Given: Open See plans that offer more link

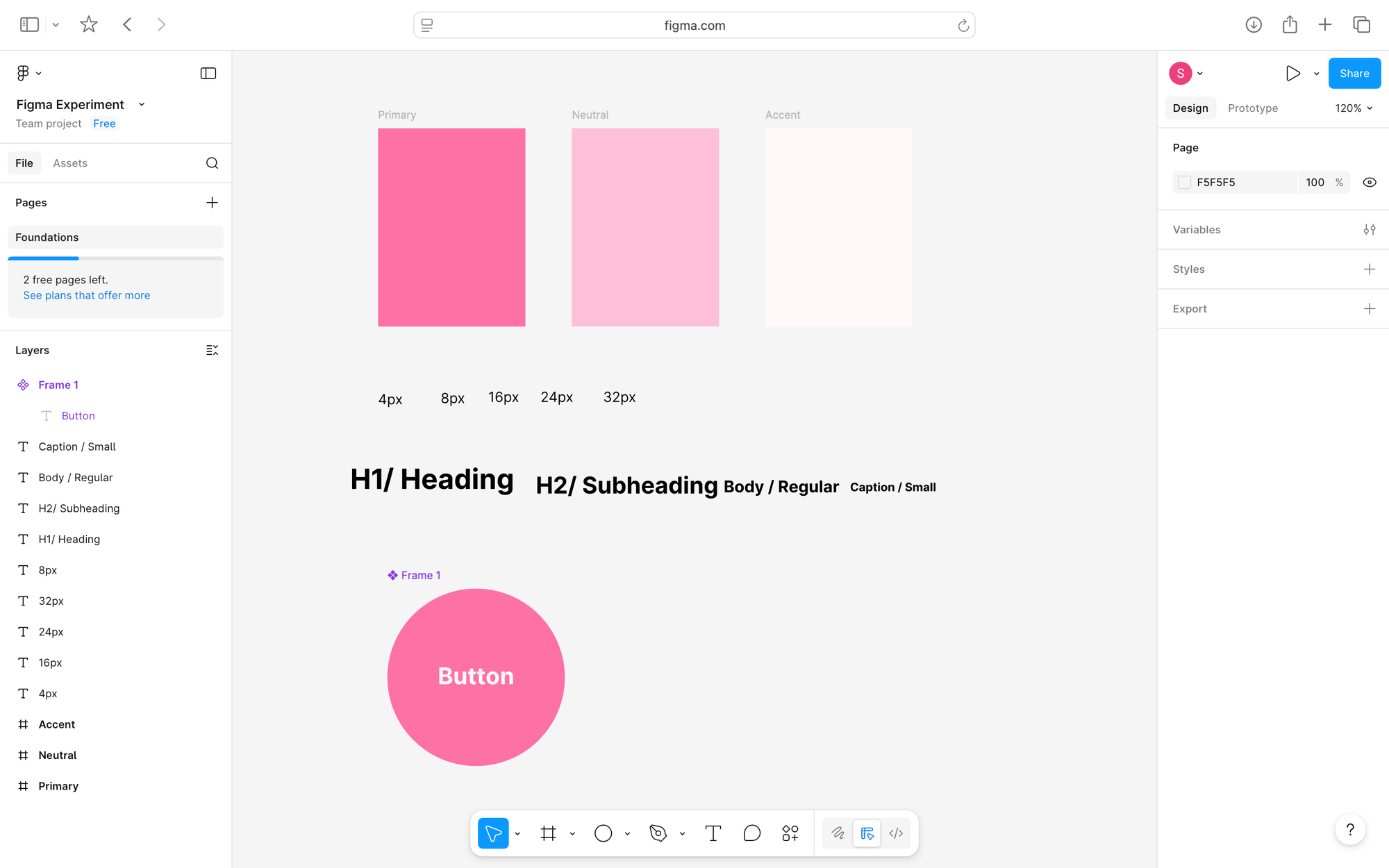Looking at the screenshot, I should pos(86,295).
